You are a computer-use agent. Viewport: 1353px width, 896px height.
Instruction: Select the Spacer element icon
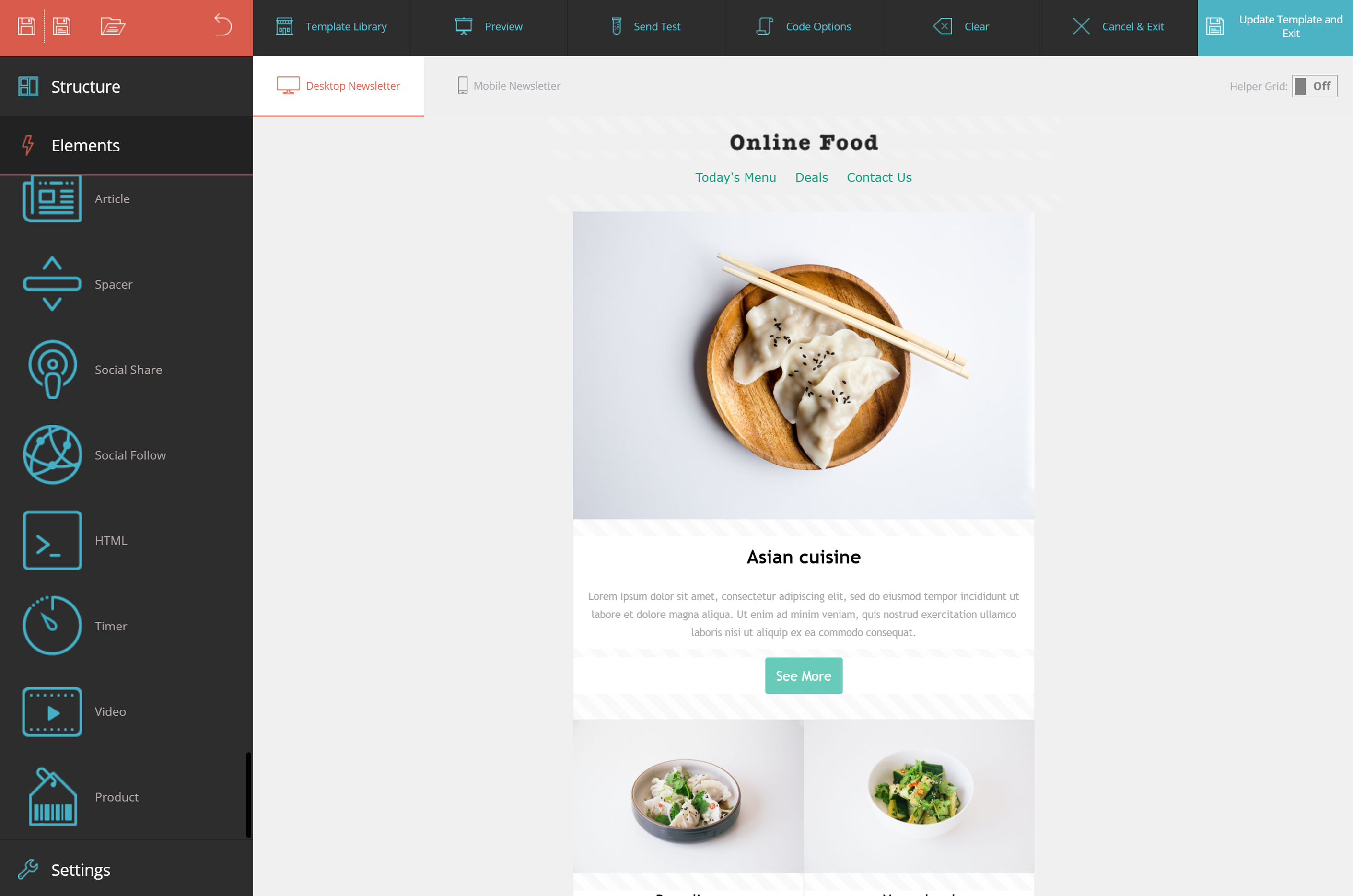pyautogui.click(x=51, y=284)
